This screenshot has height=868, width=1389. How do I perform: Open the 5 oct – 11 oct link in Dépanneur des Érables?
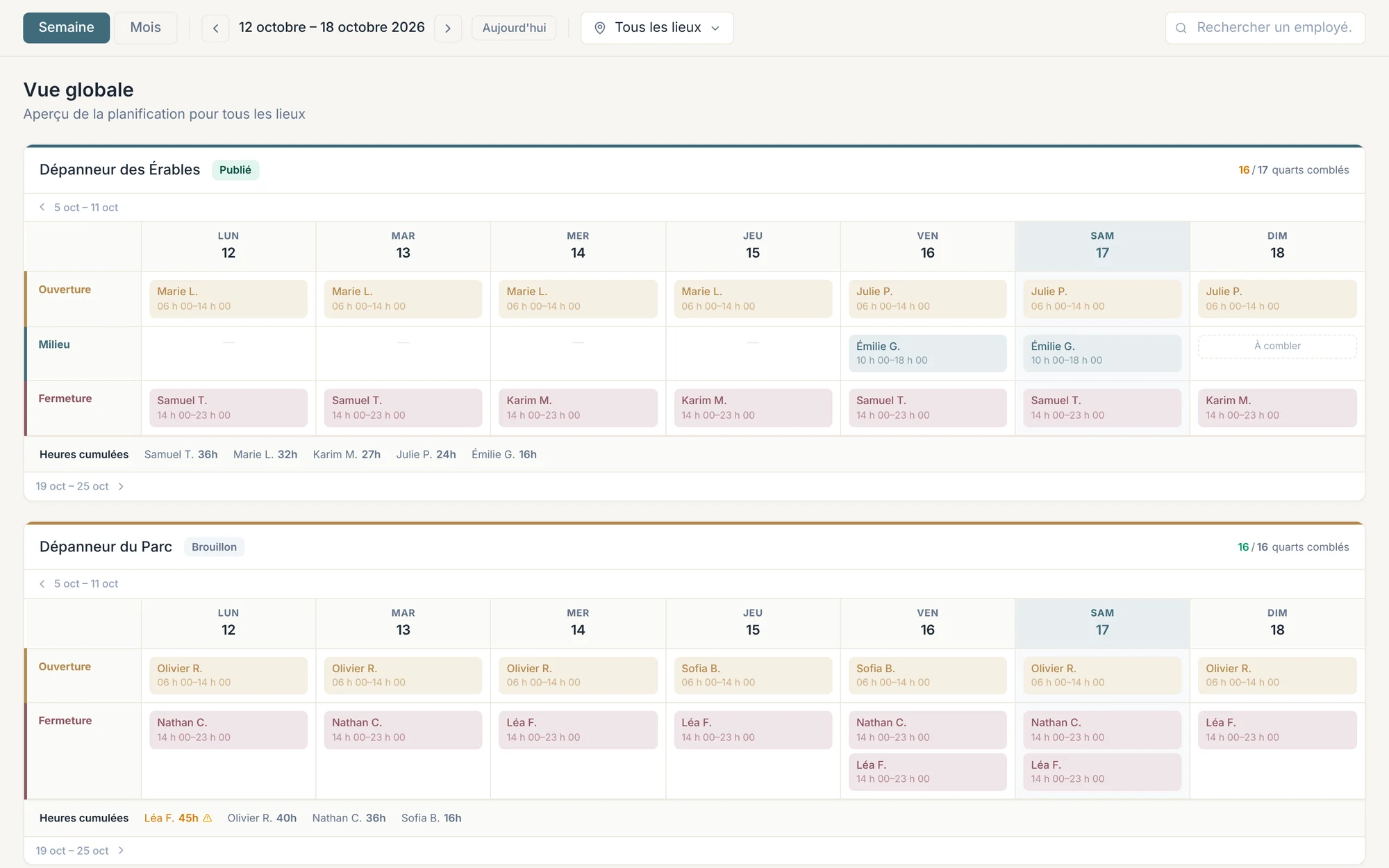coord(86,207)
